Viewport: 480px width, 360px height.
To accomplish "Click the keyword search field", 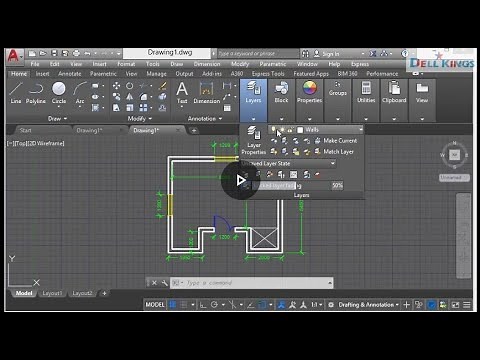I will click(x=258, y=53).
